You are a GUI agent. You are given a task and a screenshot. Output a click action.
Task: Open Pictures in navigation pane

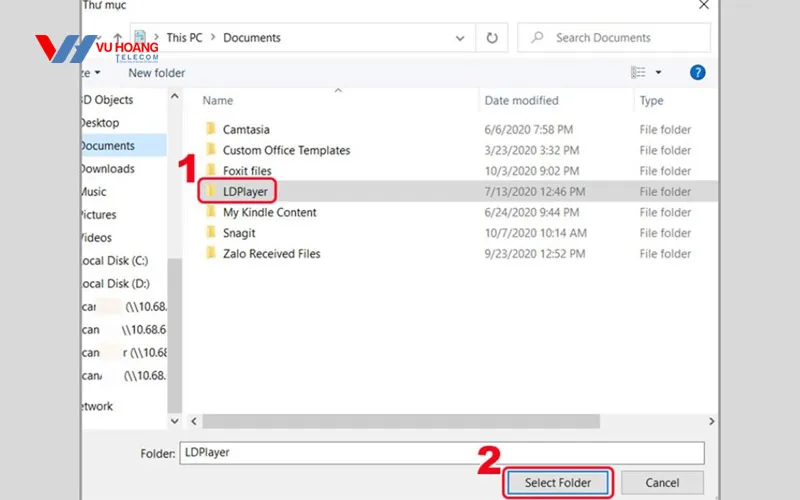coord(98,215)
